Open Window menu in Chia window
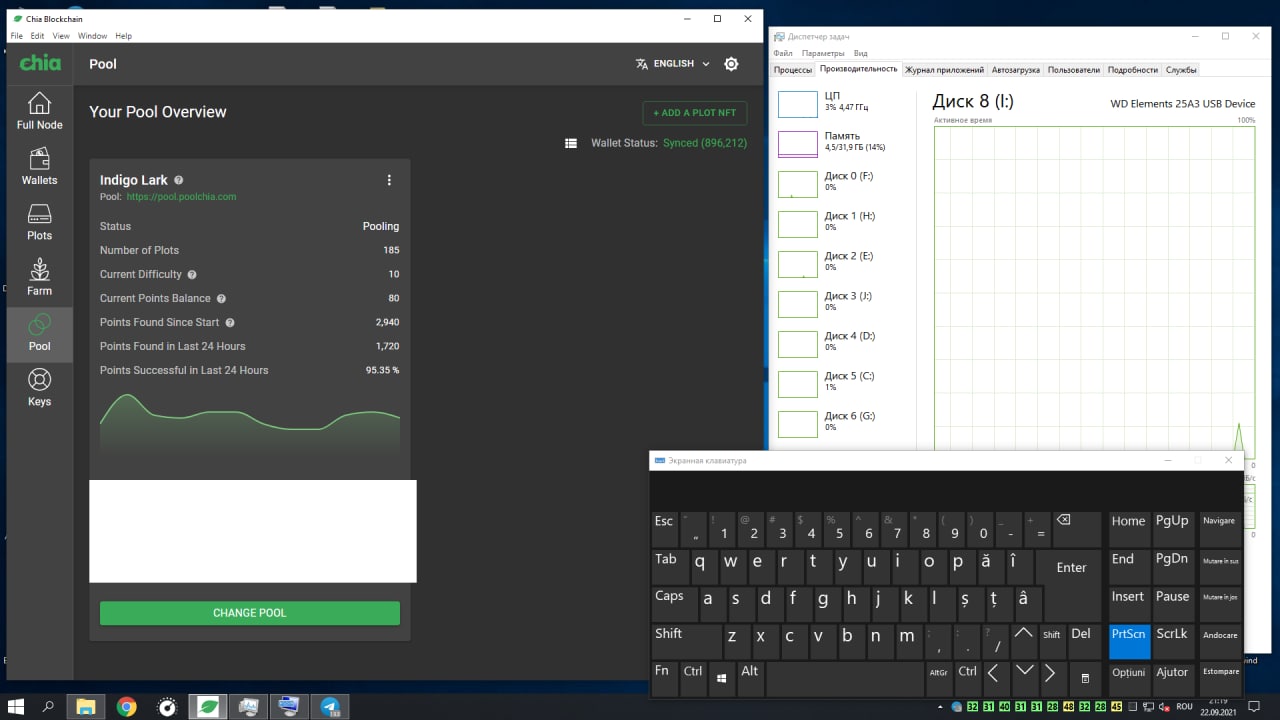This screenshot has width=1280, height=720. (x=92, y=36)
